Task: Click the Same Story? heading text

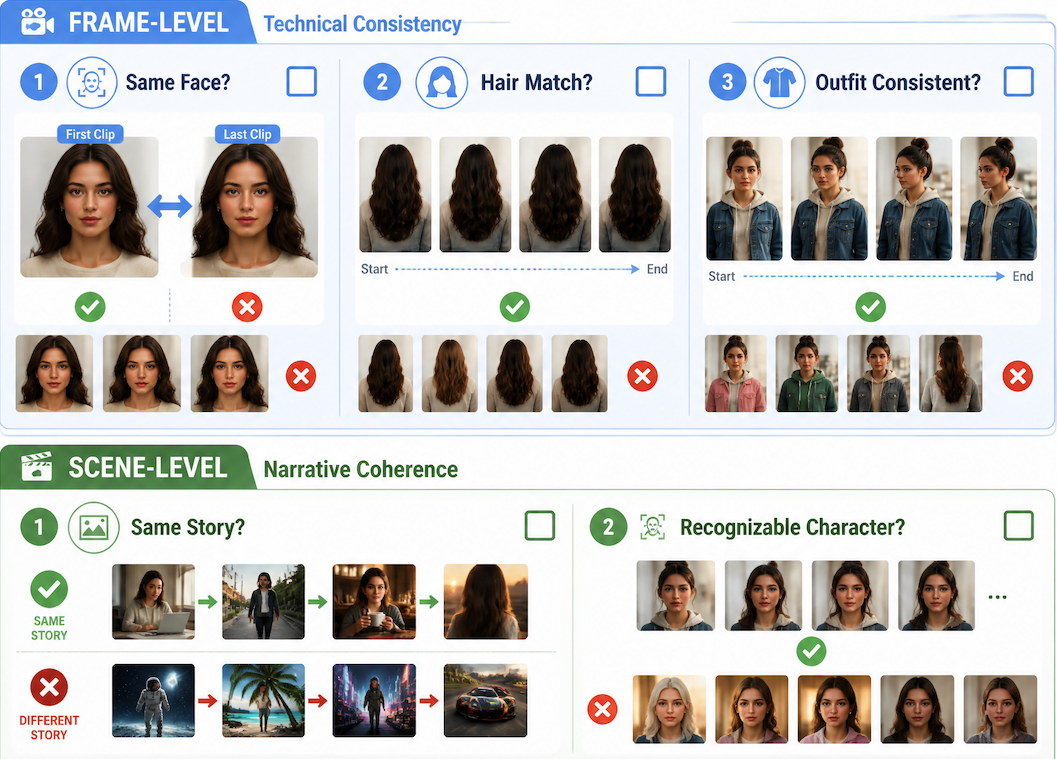Action: tap(188, 527)
